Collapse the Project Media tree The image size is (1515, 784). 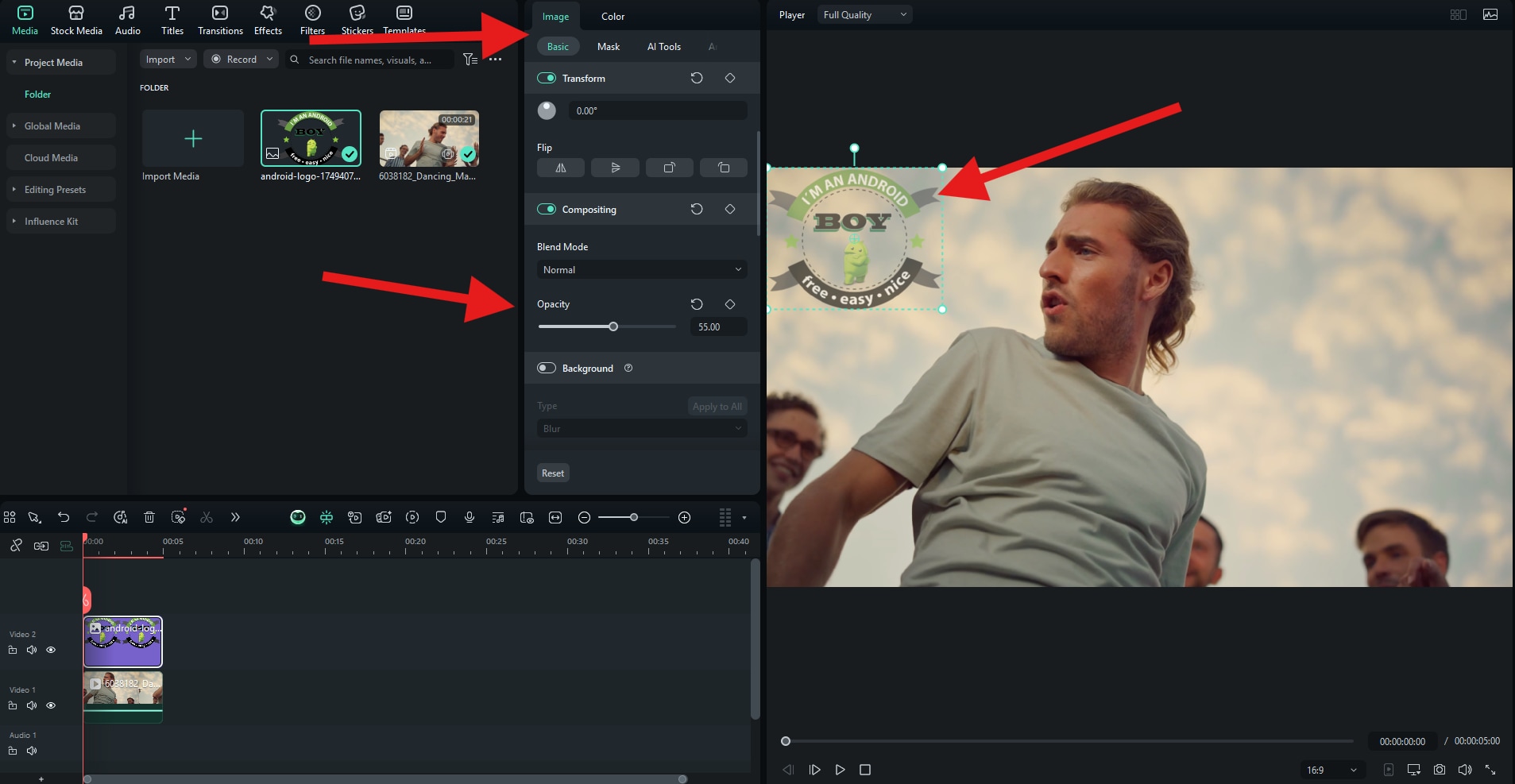(14, 62)
